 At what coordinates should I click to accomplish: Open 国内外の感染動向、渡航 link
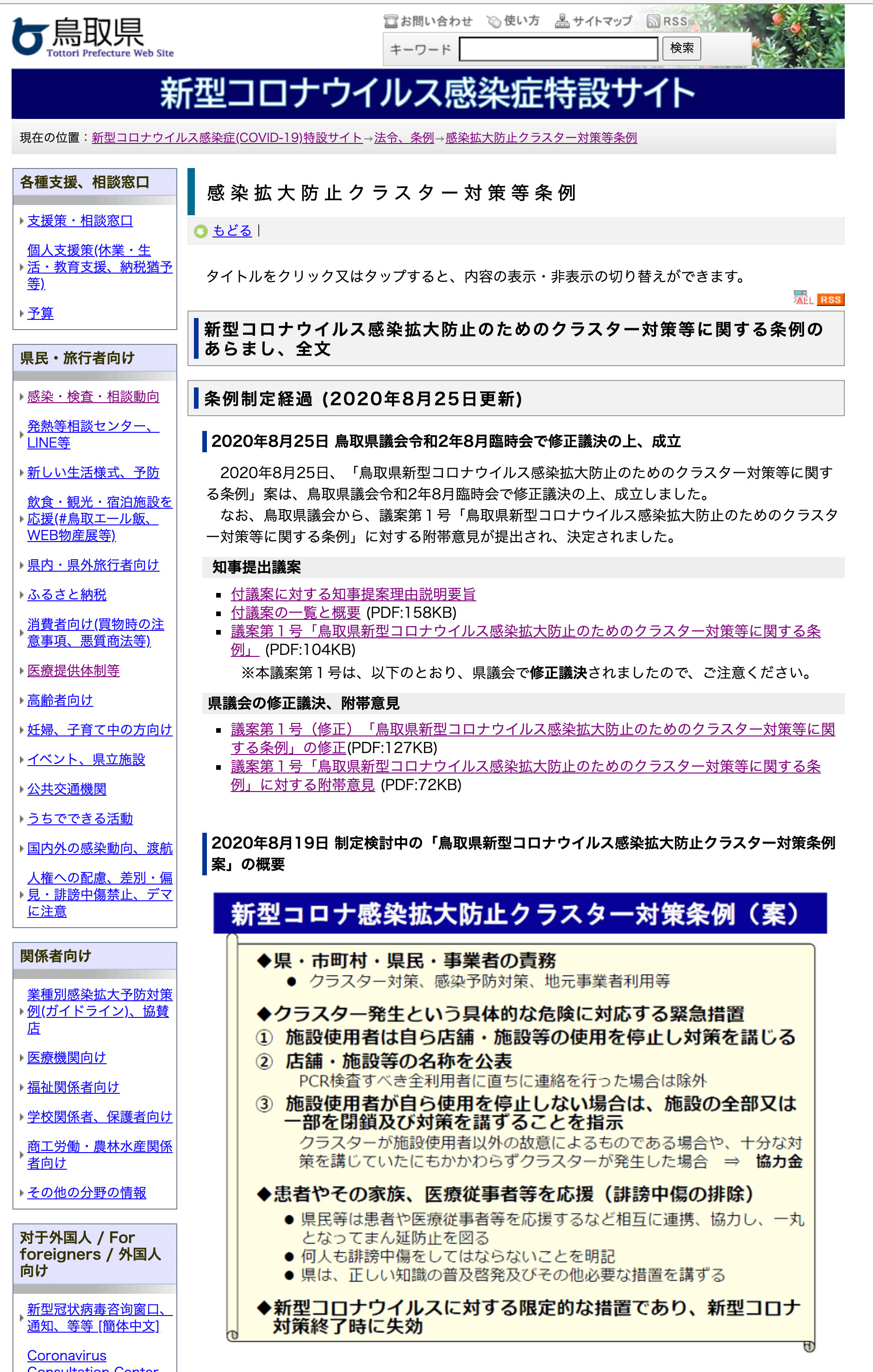pyautogui.click(x=100, y=848)
